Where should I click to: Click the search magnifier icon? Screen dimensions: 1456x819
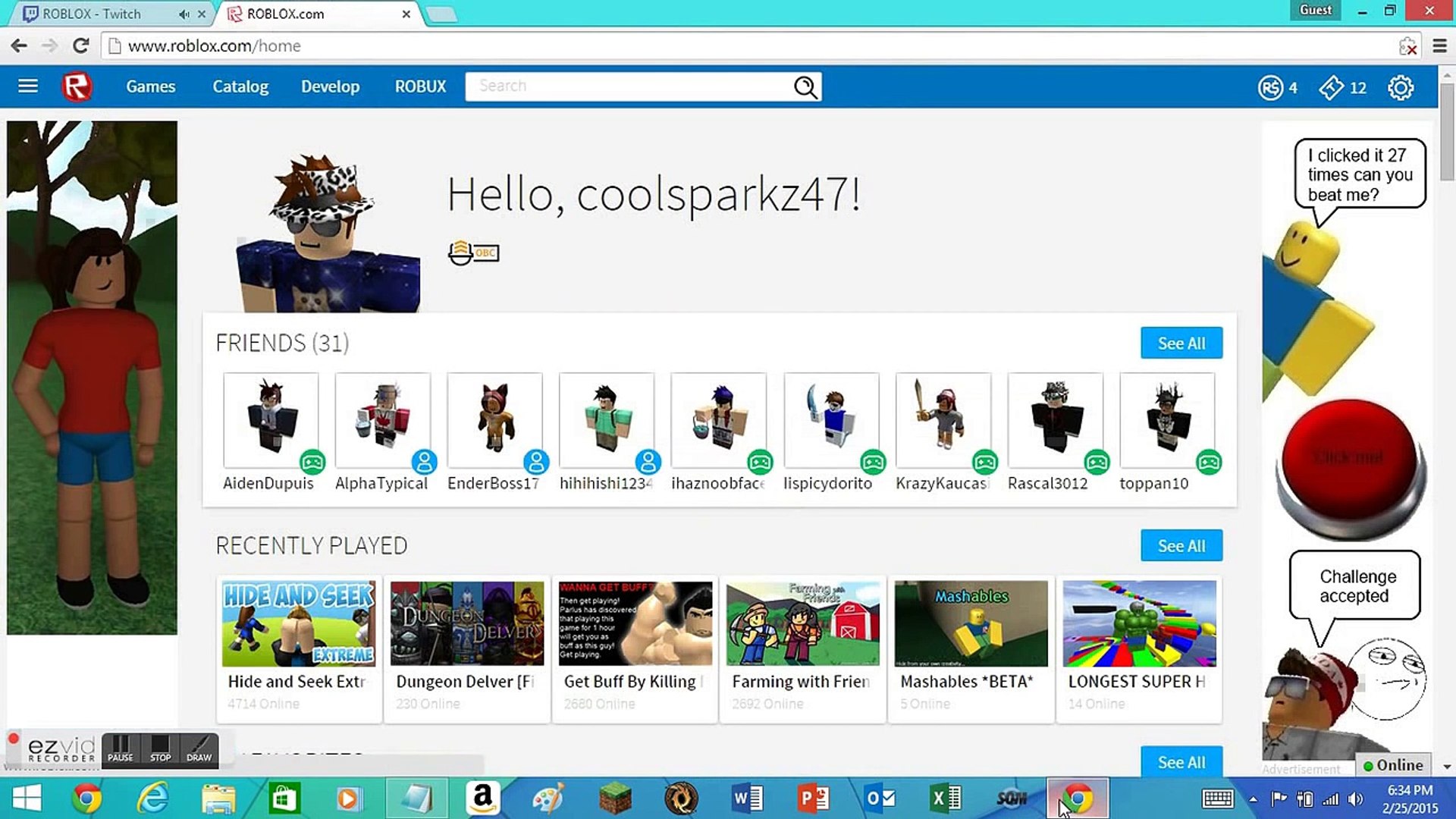click(x=805, y=87)
